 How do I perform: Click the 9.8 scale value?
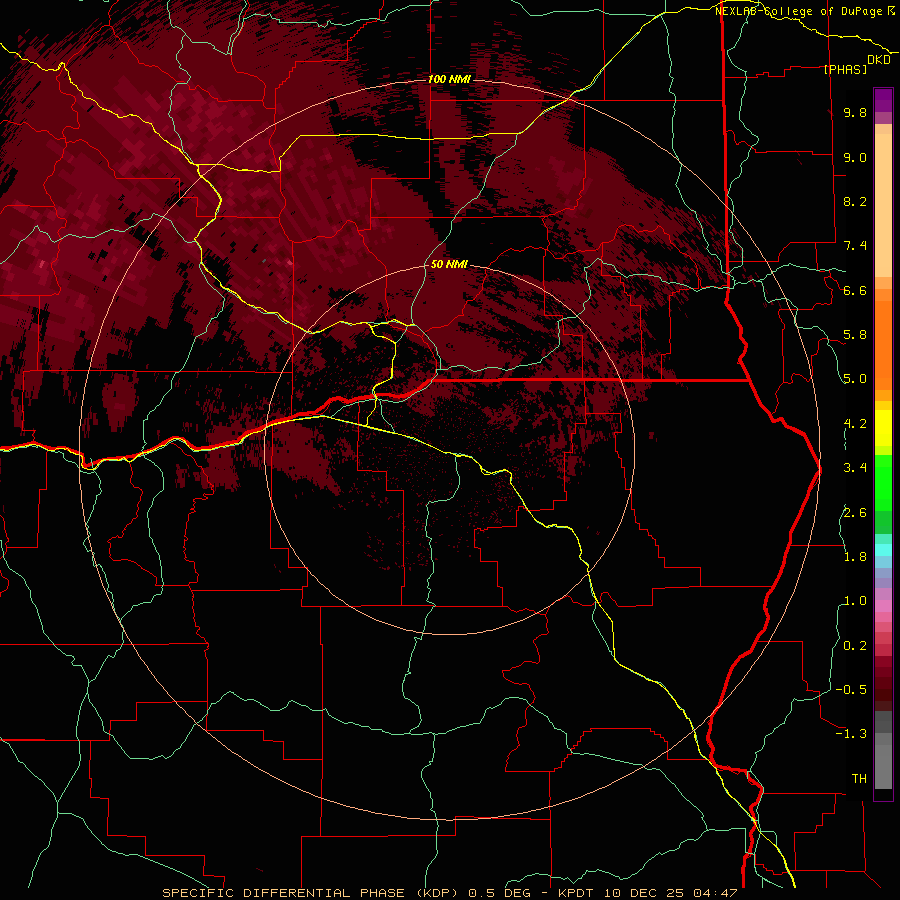855,112
